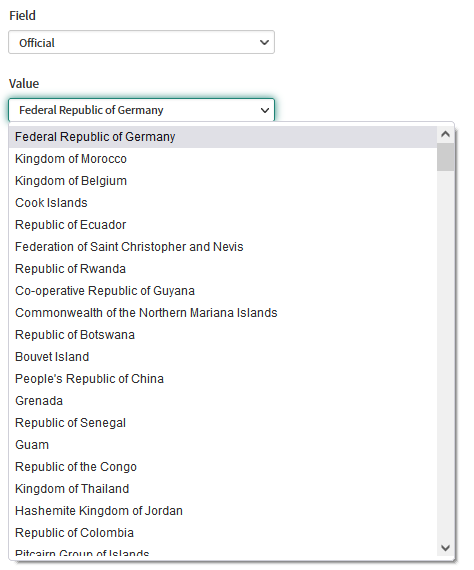Pick Grenada in the value list
Image resolution: width=474 pixels, height=570 pixels.
pyautogui.click(x=223, y=401)
